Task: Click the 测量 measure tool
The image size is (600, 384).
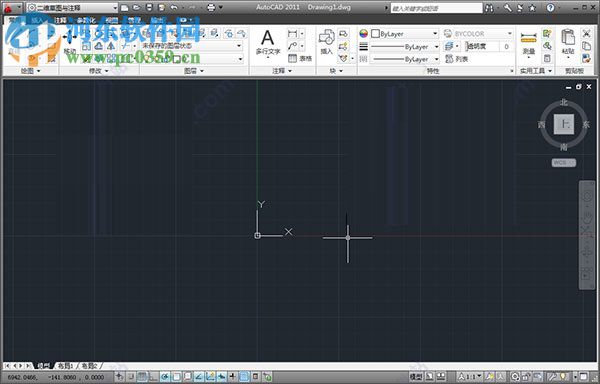Action: [x=528, y=43]
